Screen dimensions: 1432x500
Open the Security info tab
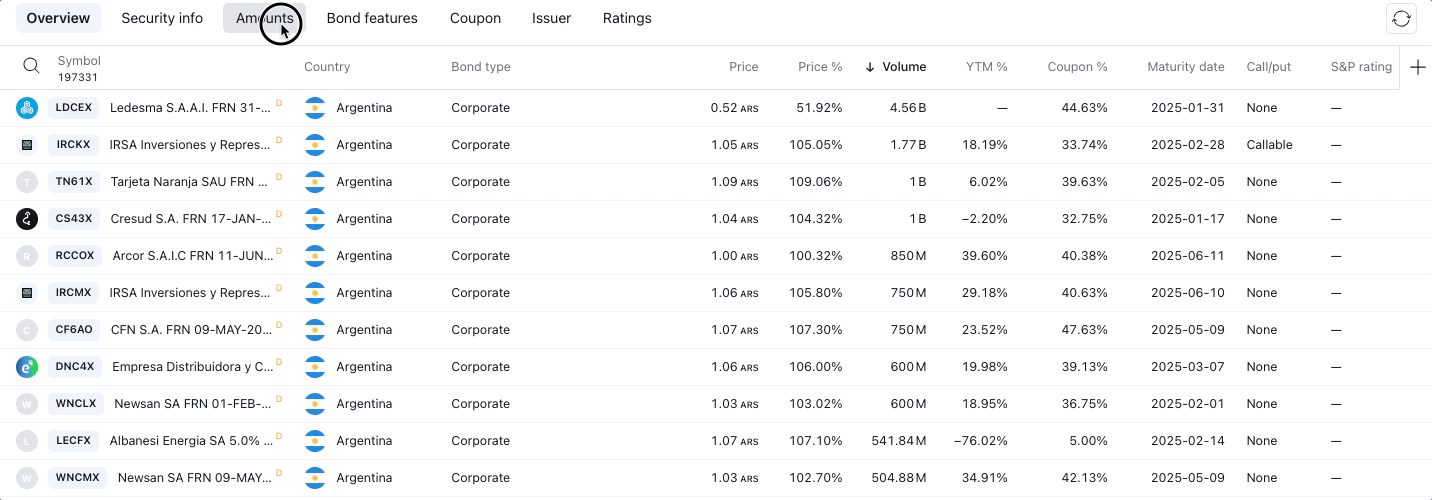(162, 18)
